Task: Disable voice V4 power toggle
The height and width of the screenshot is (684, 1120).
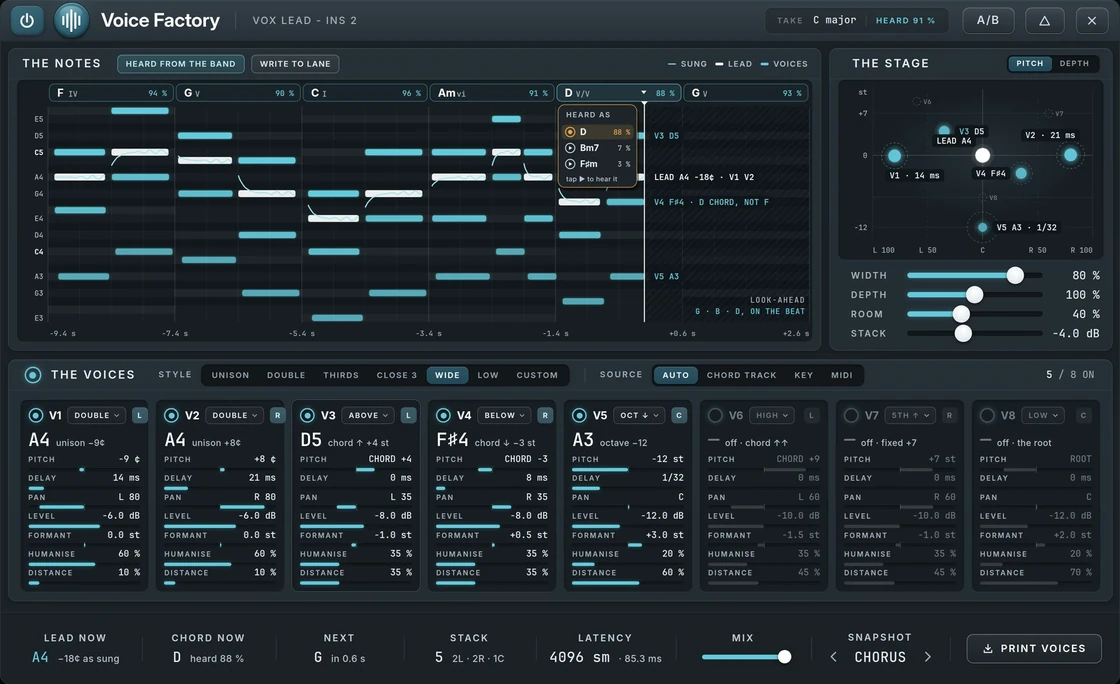Action: [x=443, y=415]
